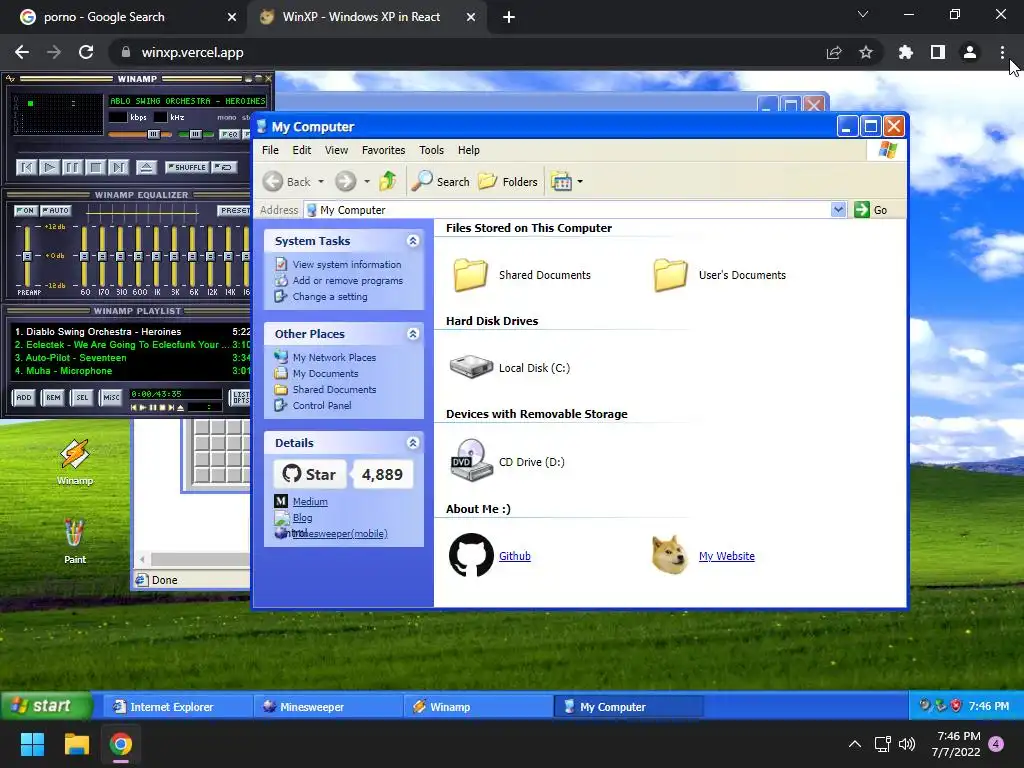The image size is (1024, 768).
Task: Click View system information
Action: 347,264
